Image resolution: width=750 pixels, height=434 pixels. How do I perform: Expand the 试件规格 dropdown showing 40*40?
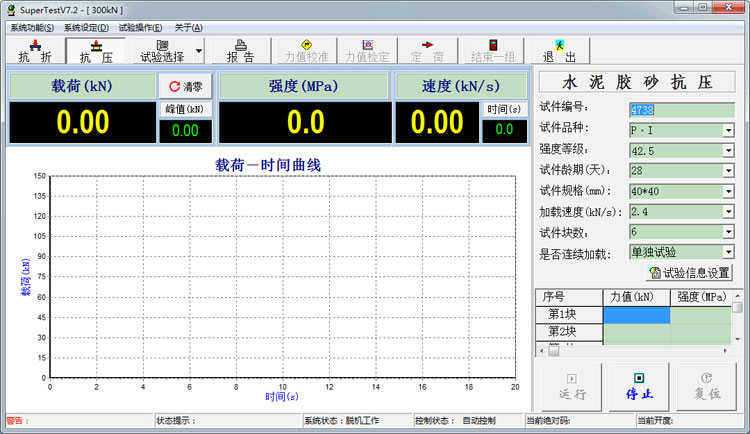728,191
